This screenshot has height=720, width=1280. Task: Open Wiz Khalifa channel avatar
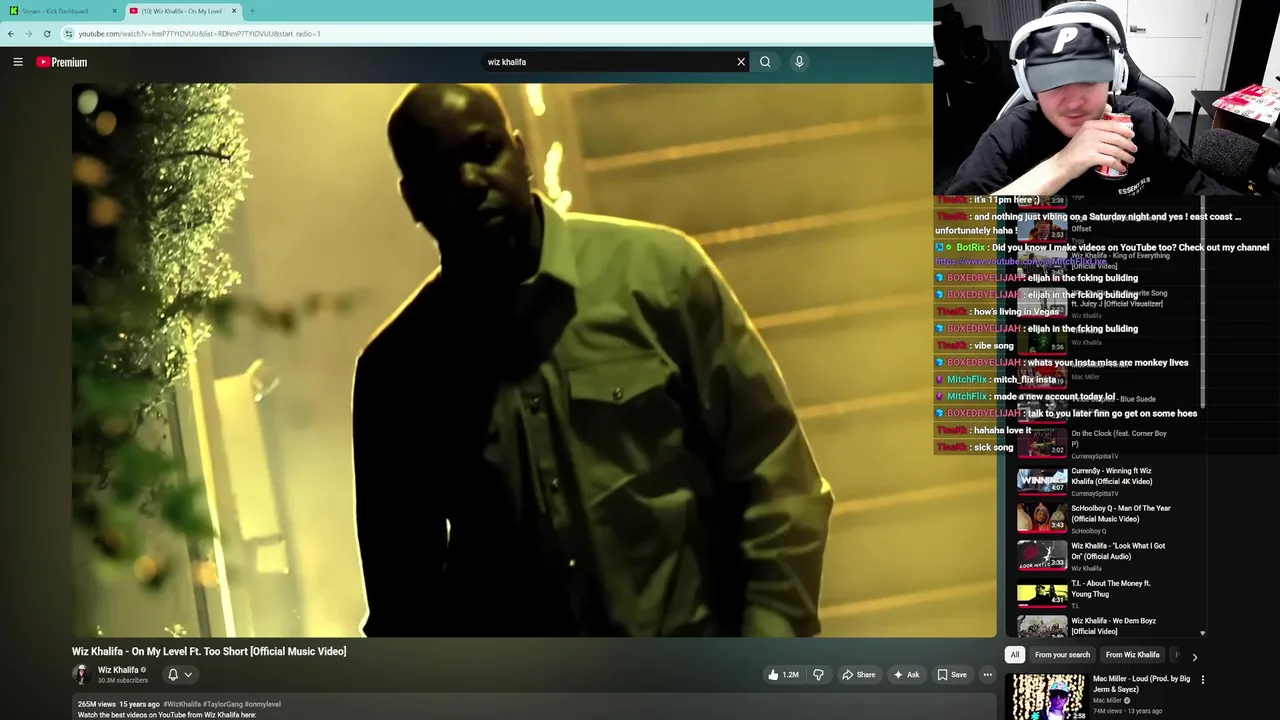coord(81,675)
